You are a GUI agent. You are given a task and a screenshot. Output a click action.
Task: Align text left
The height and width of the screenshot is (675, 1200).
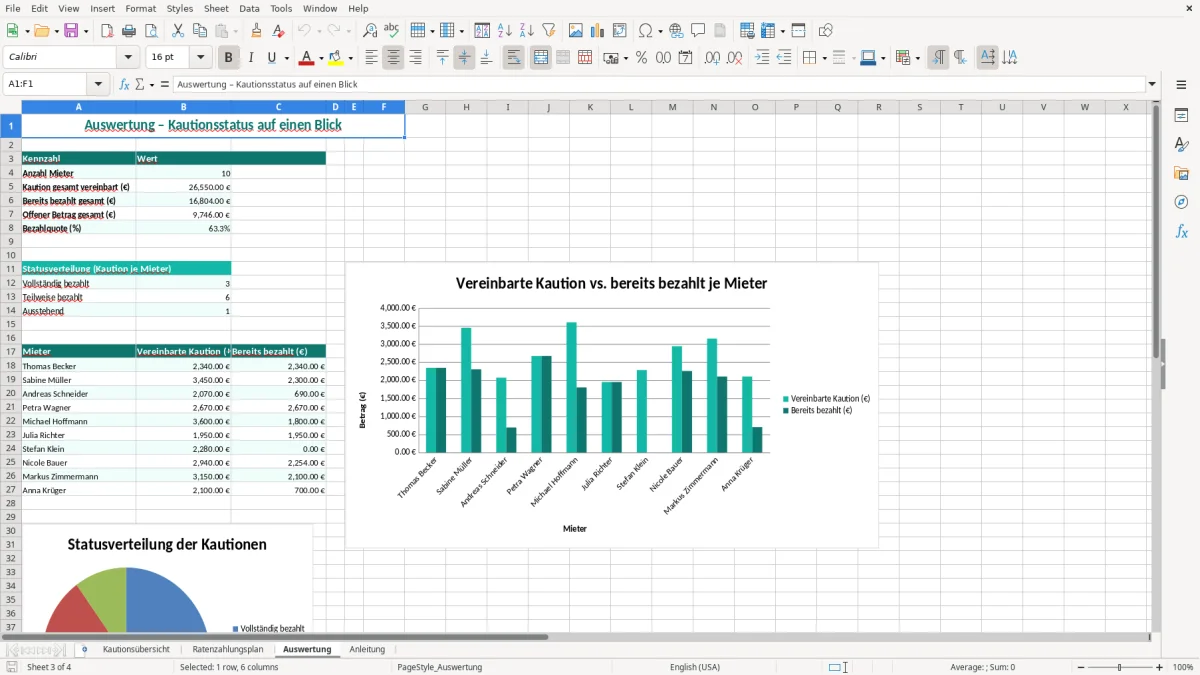point(371,58)
